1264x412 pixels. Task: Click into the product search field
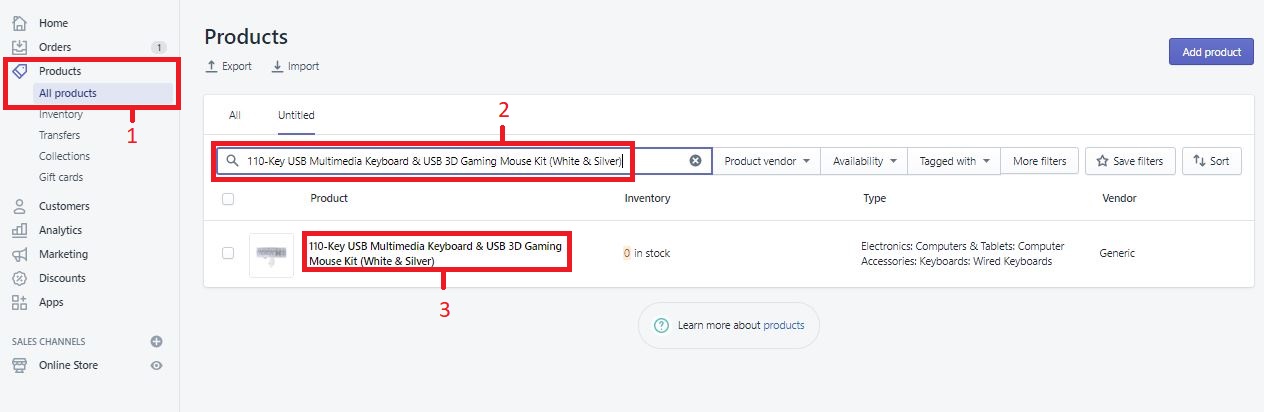(x=465, y=161)
